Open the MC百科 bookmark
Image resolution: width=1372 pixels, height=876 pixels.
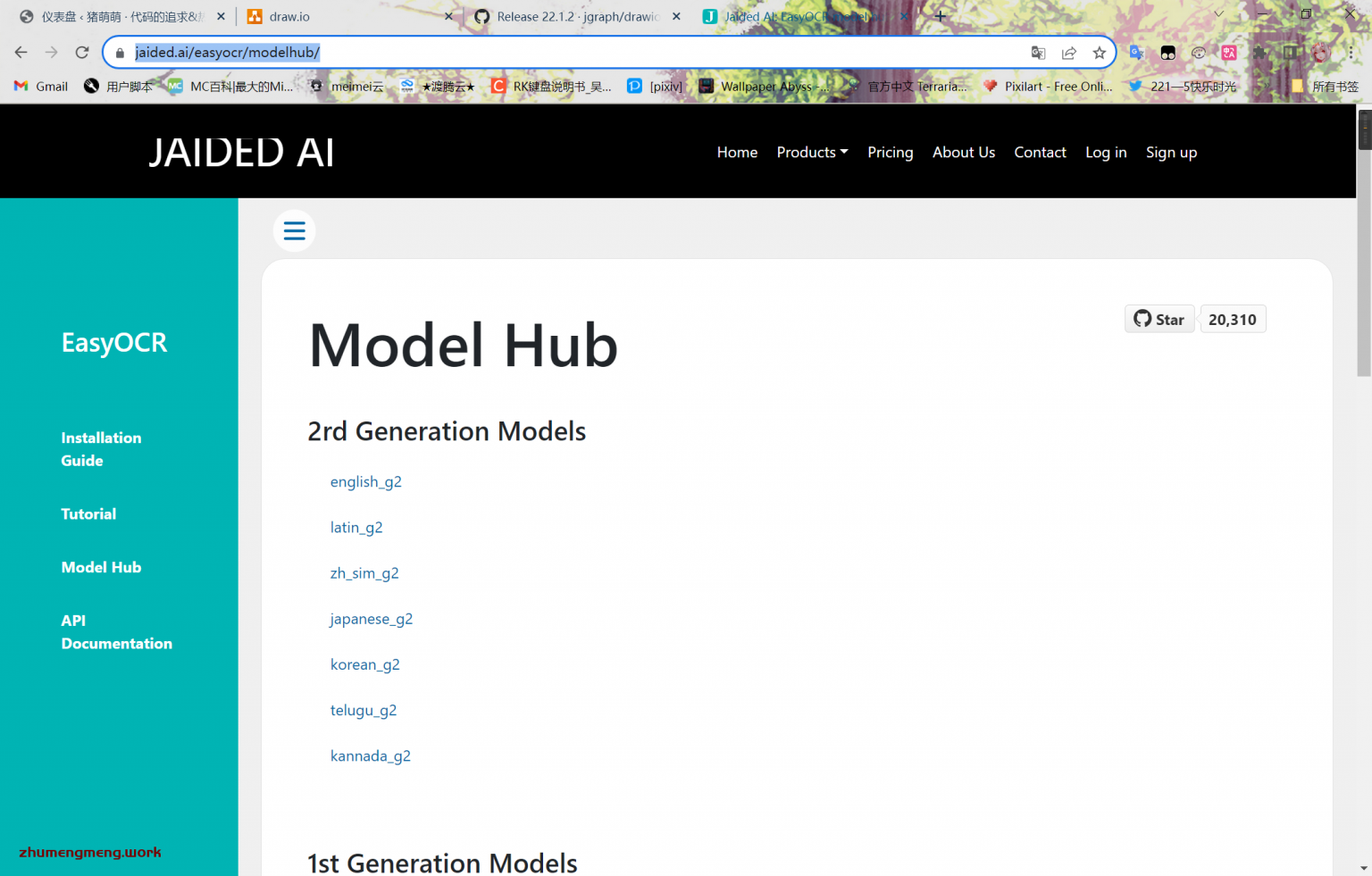click(230, 87)
